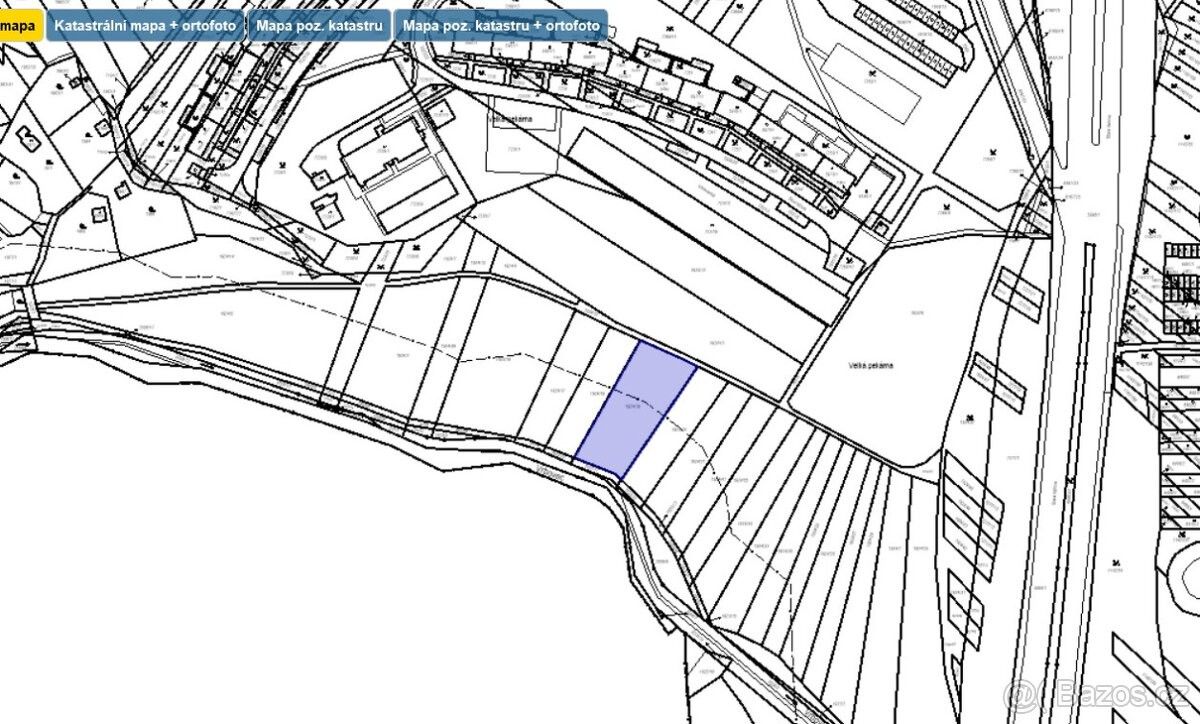1200x724 pixels.
Task: Switch to the yellow "mapa" tab
Action: pyautogui.click(x=18, y=25)
